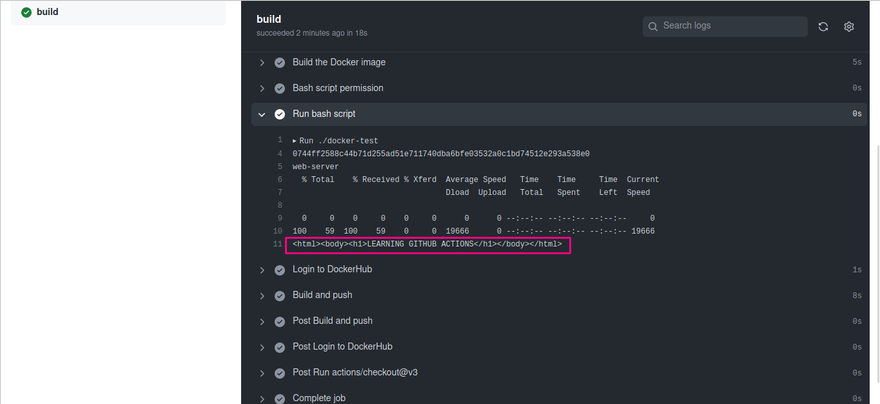Expand the Bash script permission step

[262, 89]
